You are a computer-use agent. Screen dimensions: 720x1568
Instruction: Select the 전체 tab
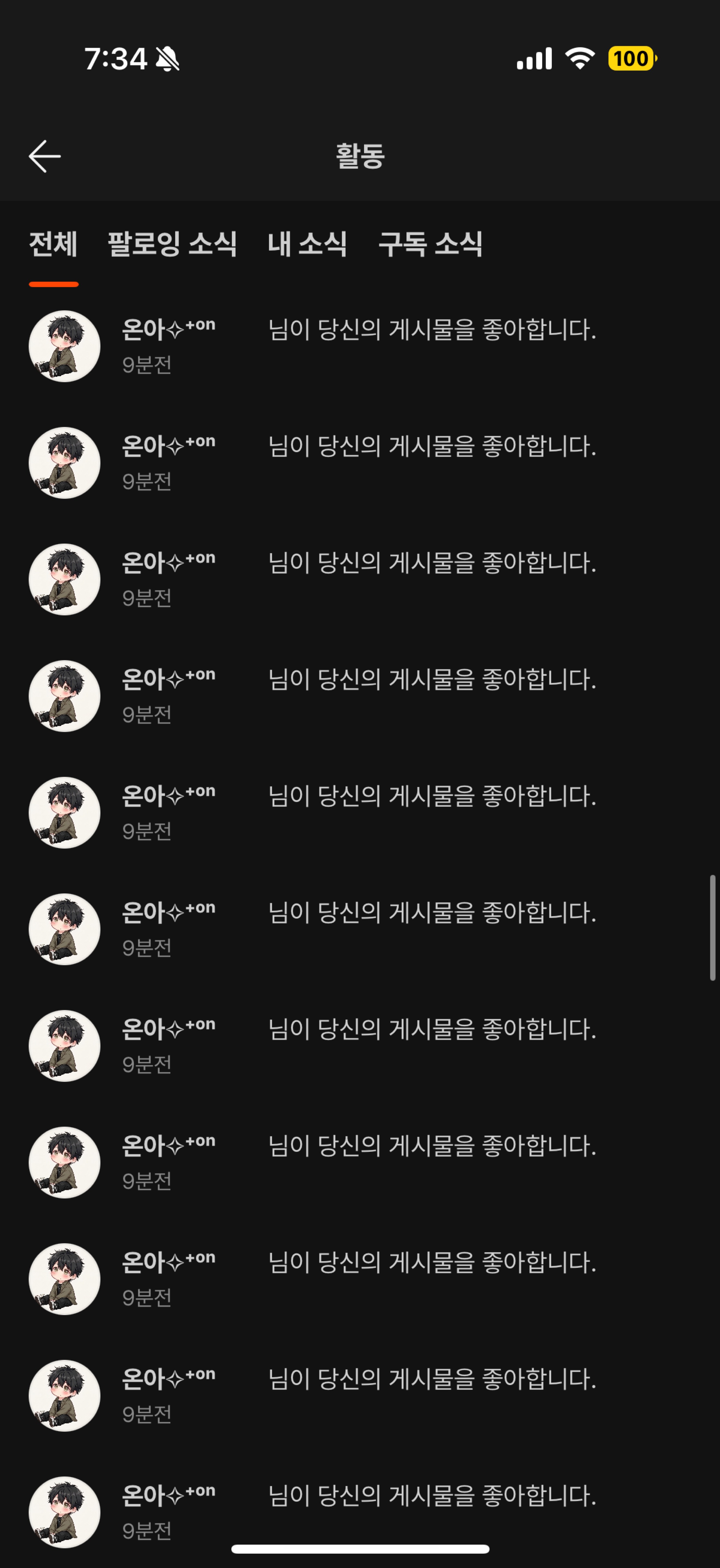pos(54,245)
